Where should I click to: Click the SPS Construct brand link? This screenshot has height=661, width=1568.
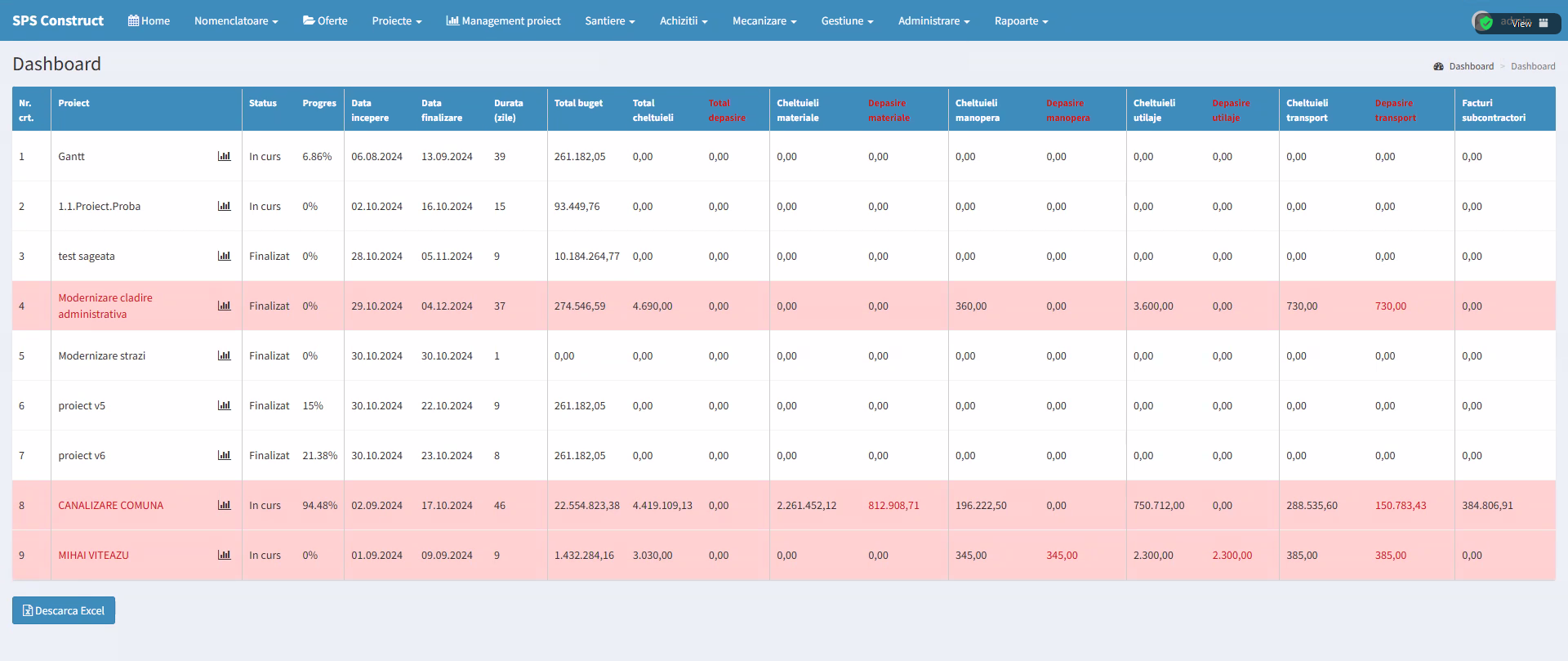point(58,20)
